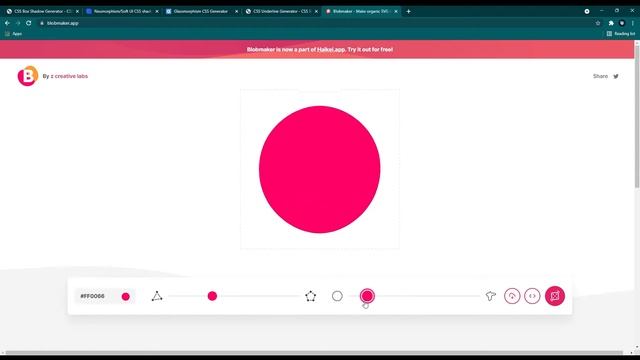The width and height of the screenshot is (640, 360).
Task: Click the Blobmaker B logo
Action: [28, 76]
